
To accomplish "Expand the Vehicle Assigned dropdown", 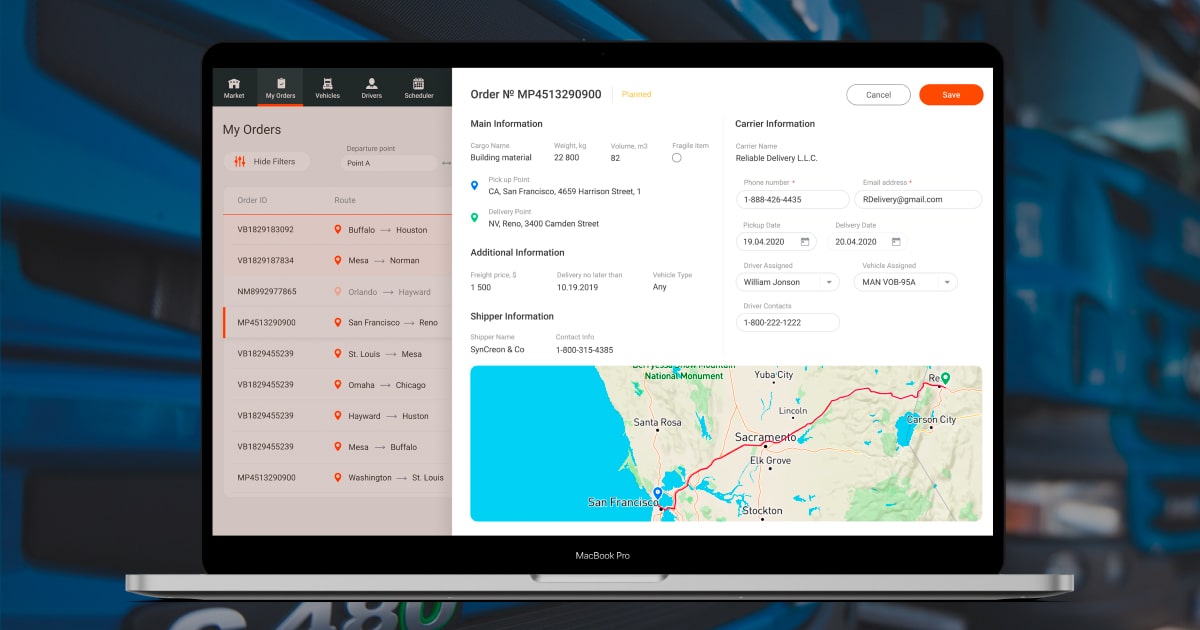I will click(x=947, y=282).
